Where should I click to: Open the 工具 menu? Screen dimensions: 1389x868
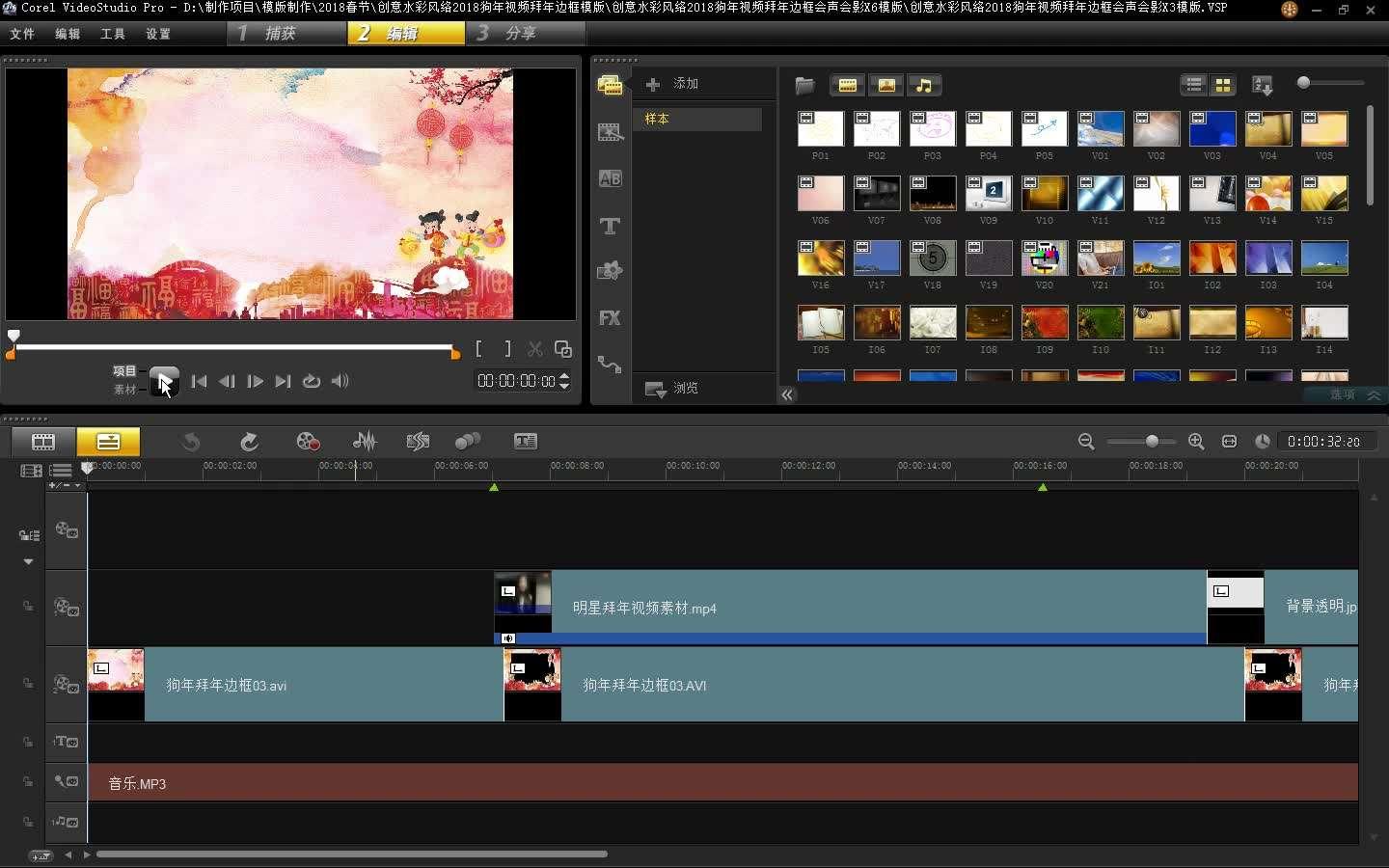tap(113, 34)
